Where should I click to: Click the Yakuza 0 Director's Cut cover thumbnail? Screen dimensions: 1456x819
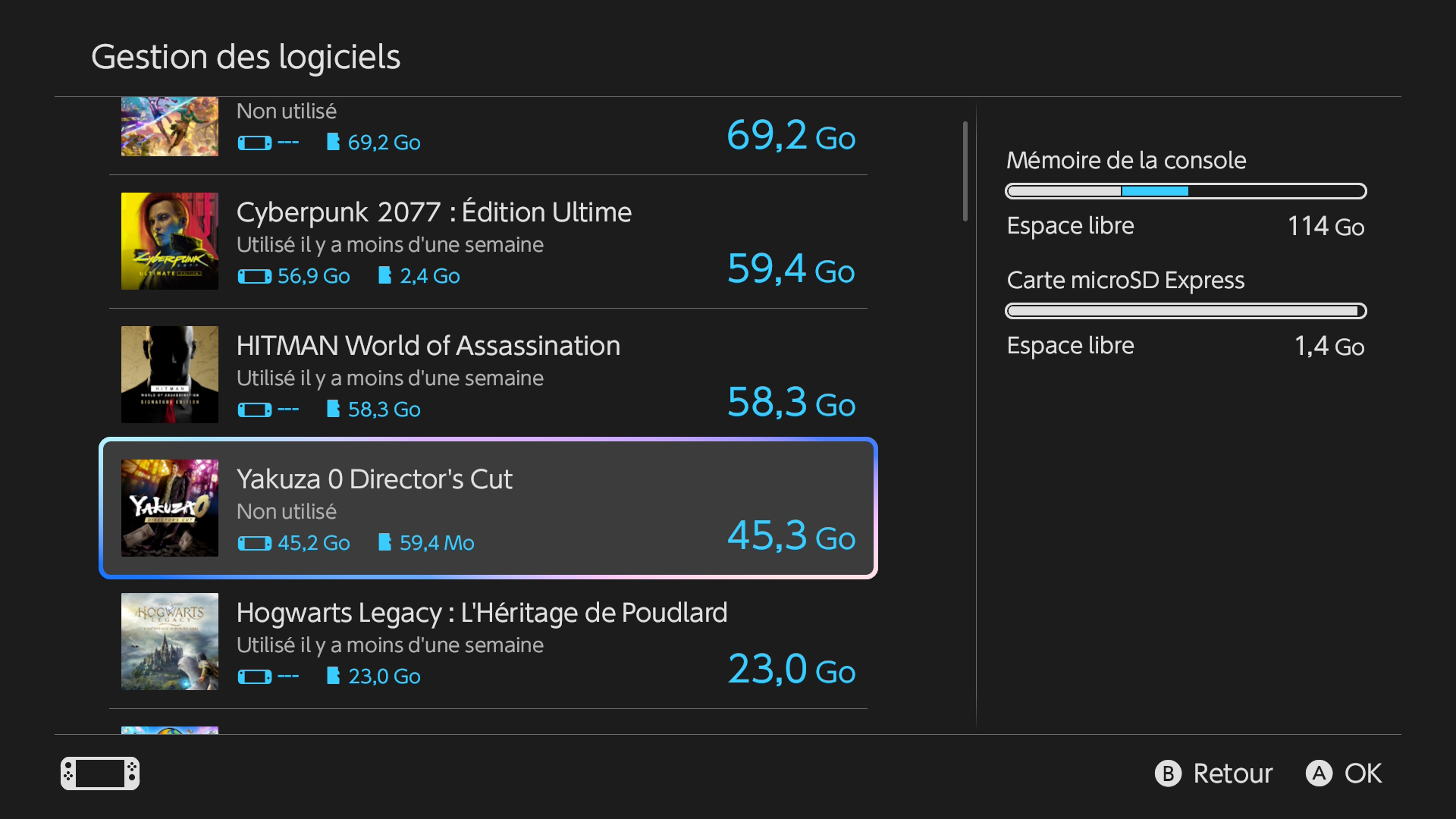pyautogui.click(x=170, y=508)
